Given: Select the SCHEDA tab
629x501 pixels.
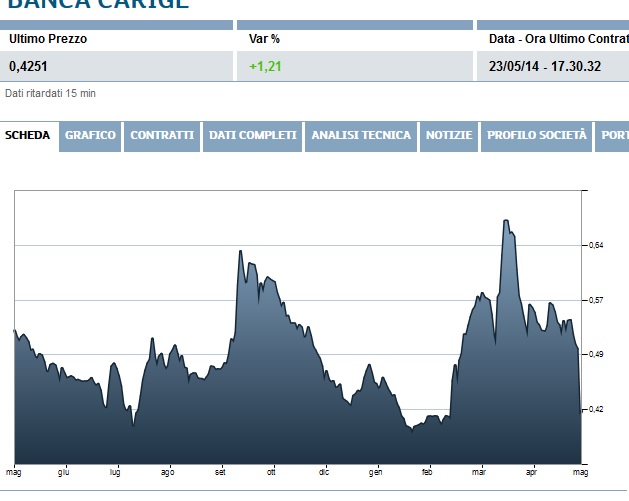Looking at the screenshot, I should click(27, 135).
